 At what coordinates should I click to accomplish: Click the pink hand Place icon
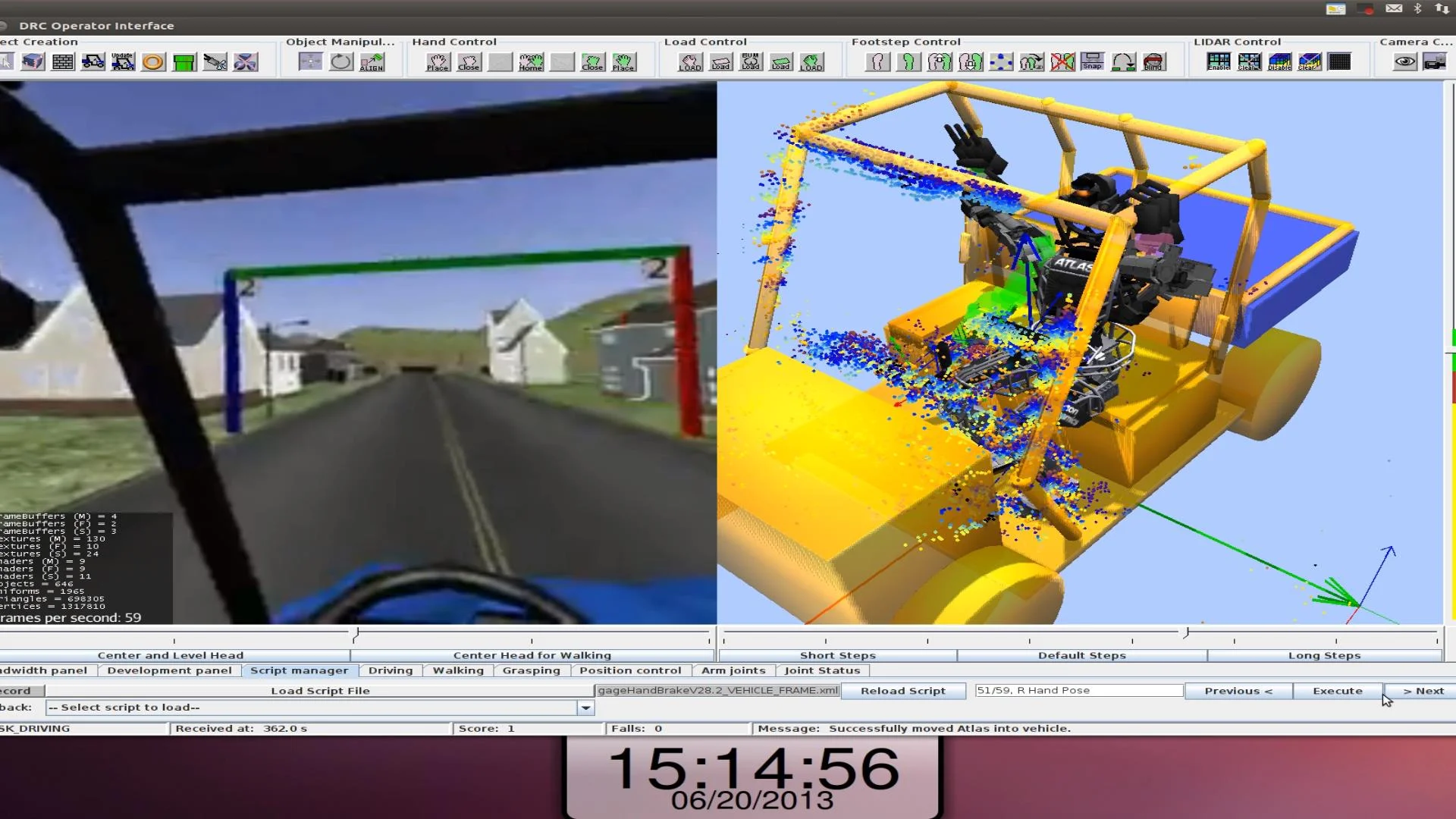[x=438, y=61]
